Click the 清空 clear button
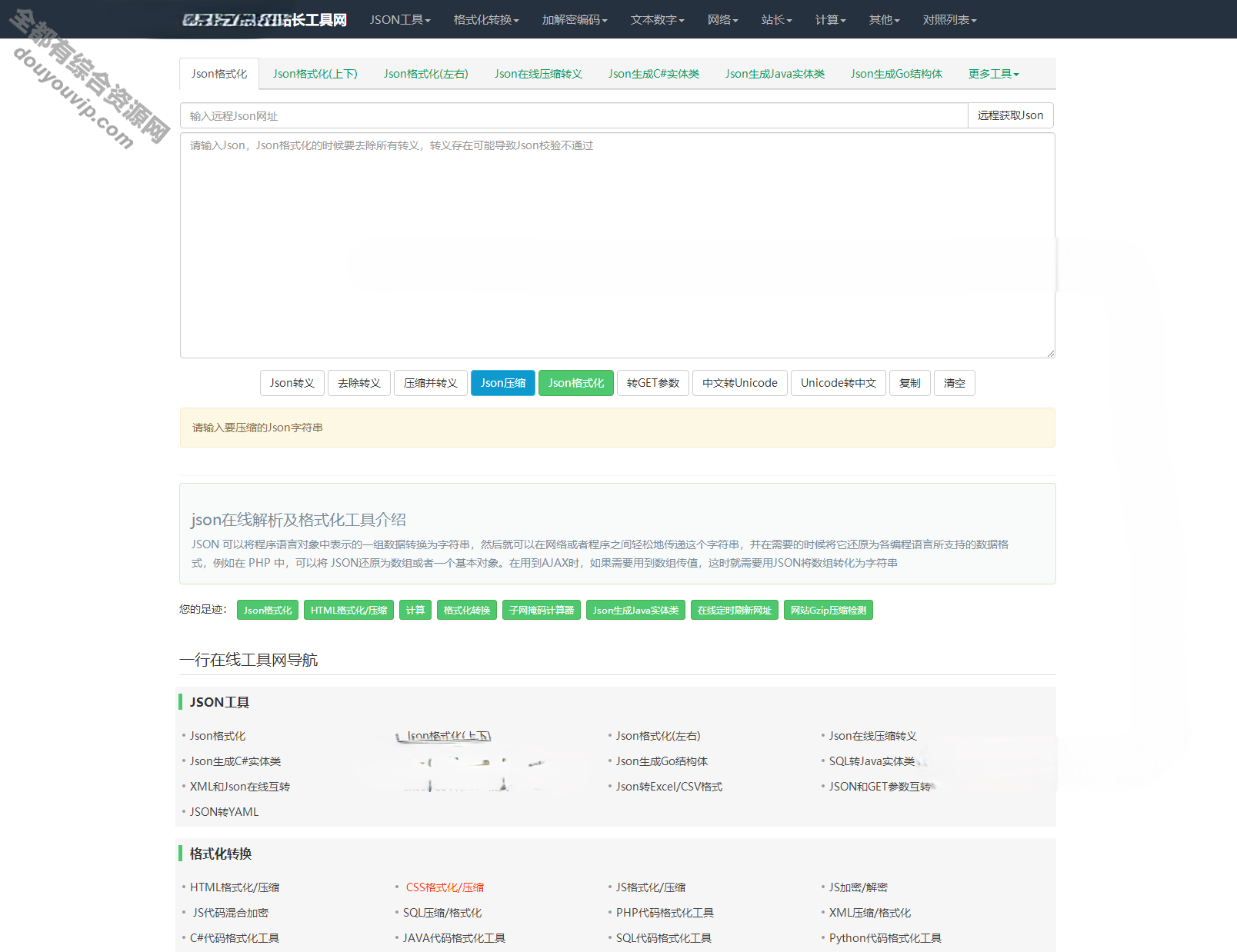1237x952 pixels. [955, 383]
